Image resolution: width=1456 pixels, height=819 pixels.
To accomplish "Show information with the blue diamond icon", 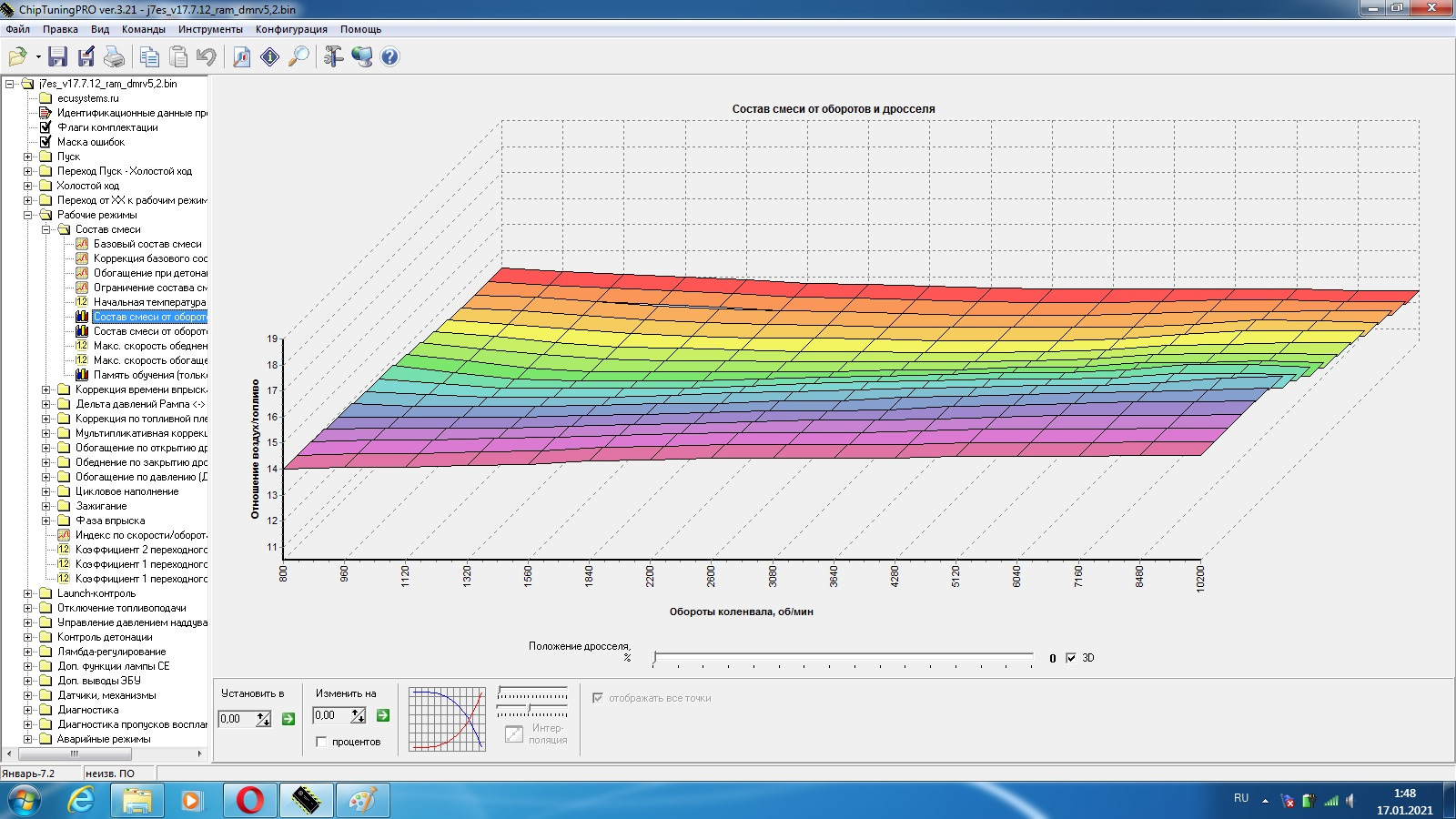I will (270, 57).
